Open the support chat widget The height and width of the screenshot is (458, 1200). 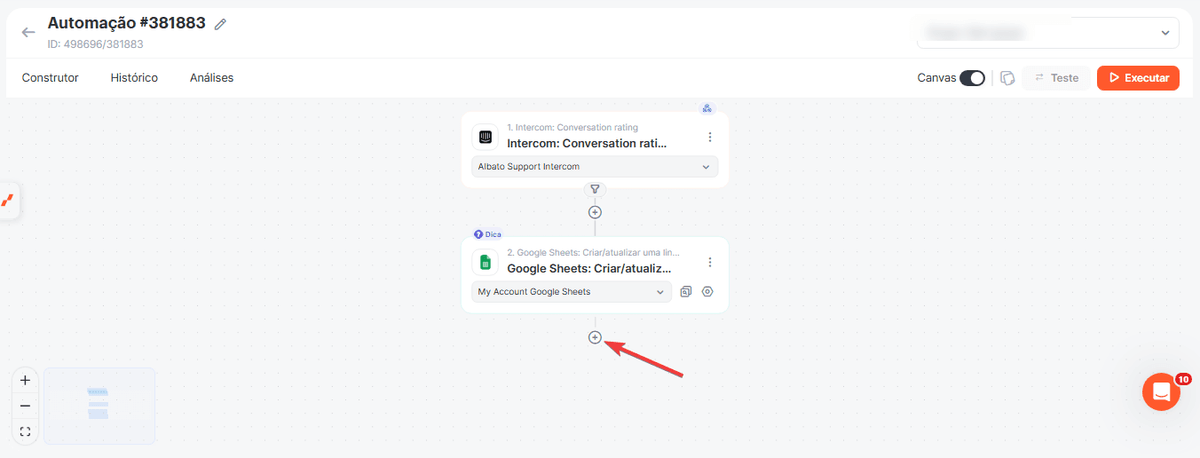(1161, 392)
